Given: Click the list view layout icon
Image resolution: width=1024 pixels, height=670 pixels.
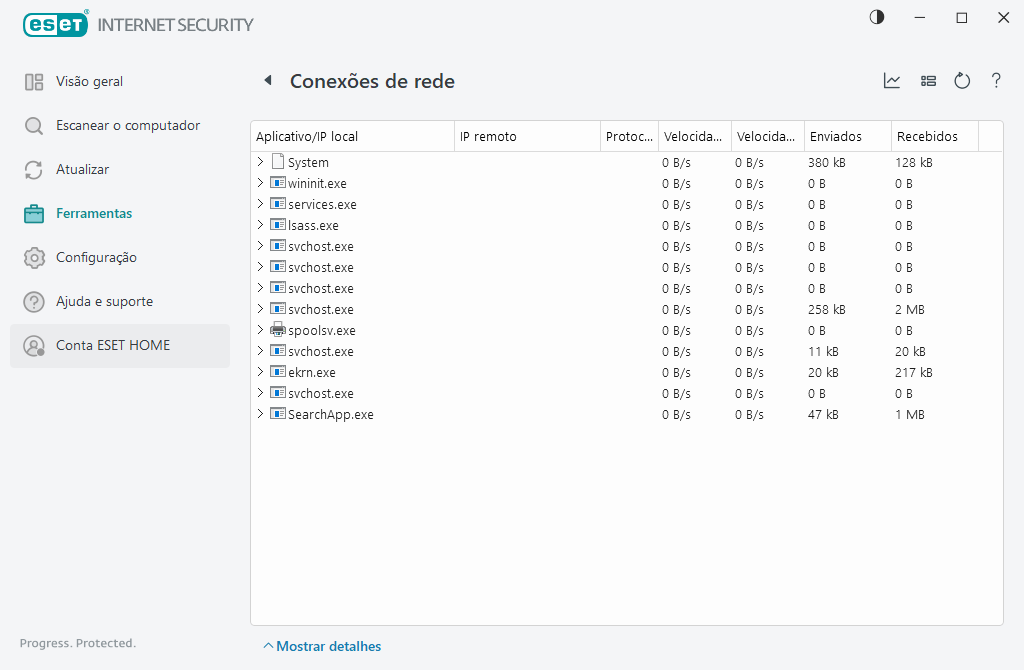Looking at the screenshot, I should point(928,81).
